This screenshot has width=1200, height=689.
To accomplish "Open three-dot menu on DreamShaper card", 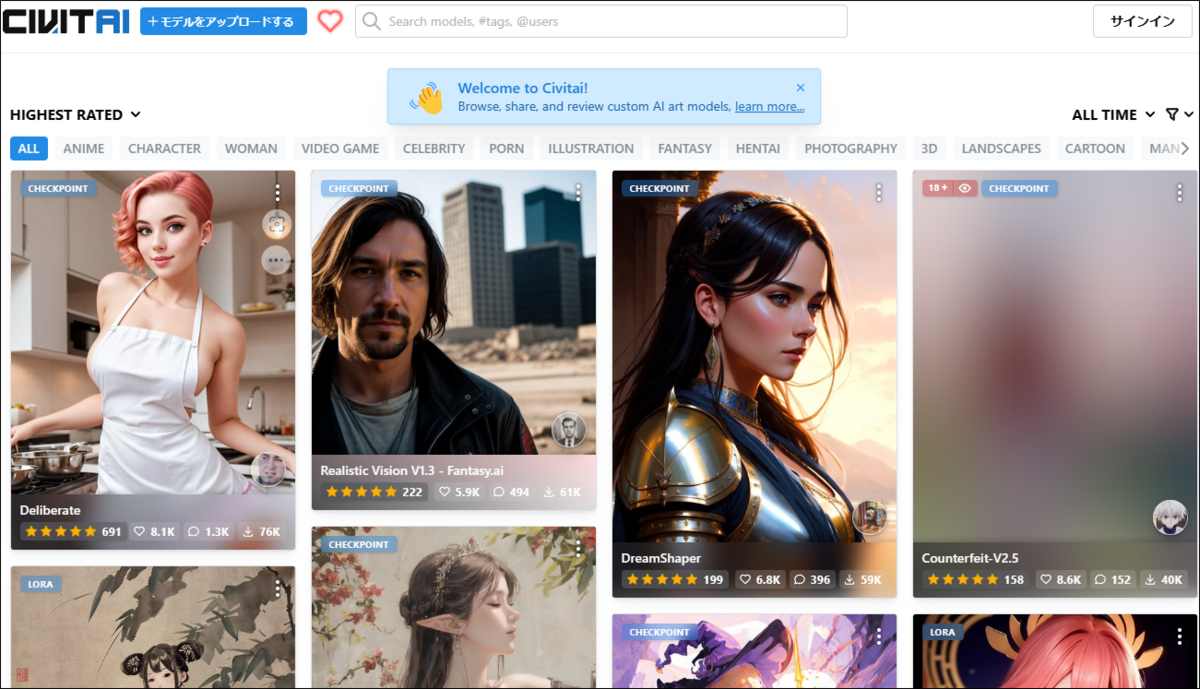I will pyautogui.click(x=879, y=192).
